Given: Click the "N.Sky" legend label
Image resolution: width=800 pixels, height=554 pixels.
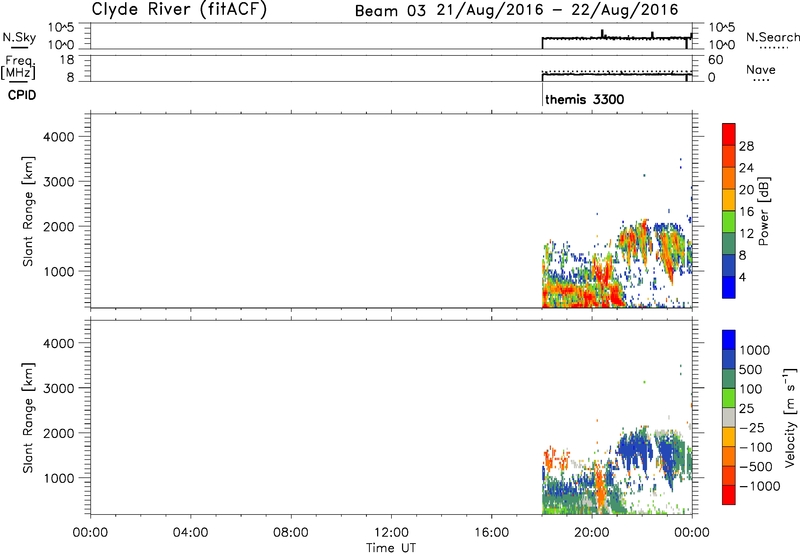Looking at the screenshot, I should coord(19,37).
